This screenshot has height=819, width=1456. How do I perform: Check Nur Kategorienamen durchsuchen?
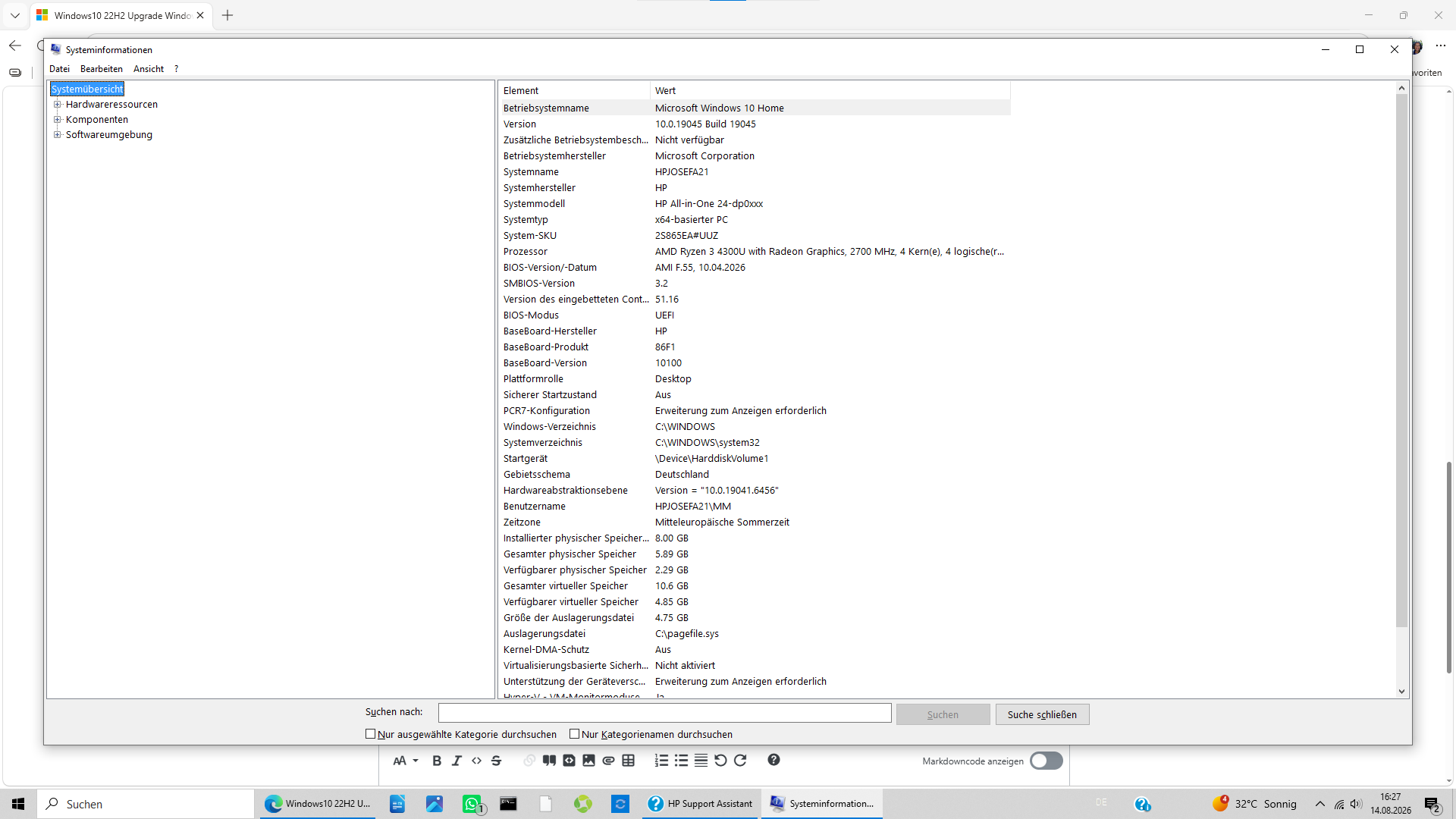pos(574,734)
